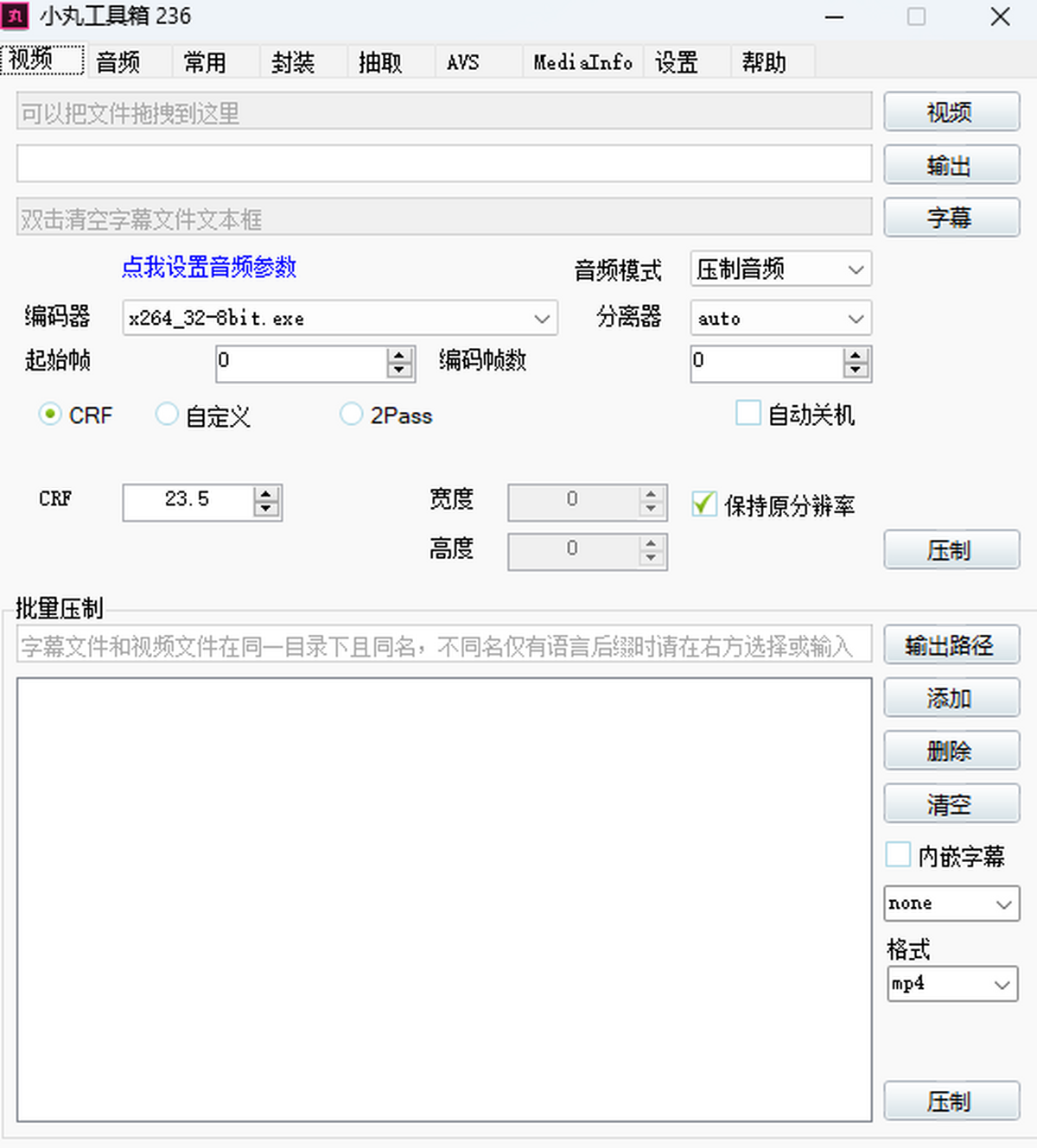Image resolution: width=1037 pixels, height=1148 pixels.
Task: Expand the 音频模式 dropdown
Action: [x=781, y=270]
